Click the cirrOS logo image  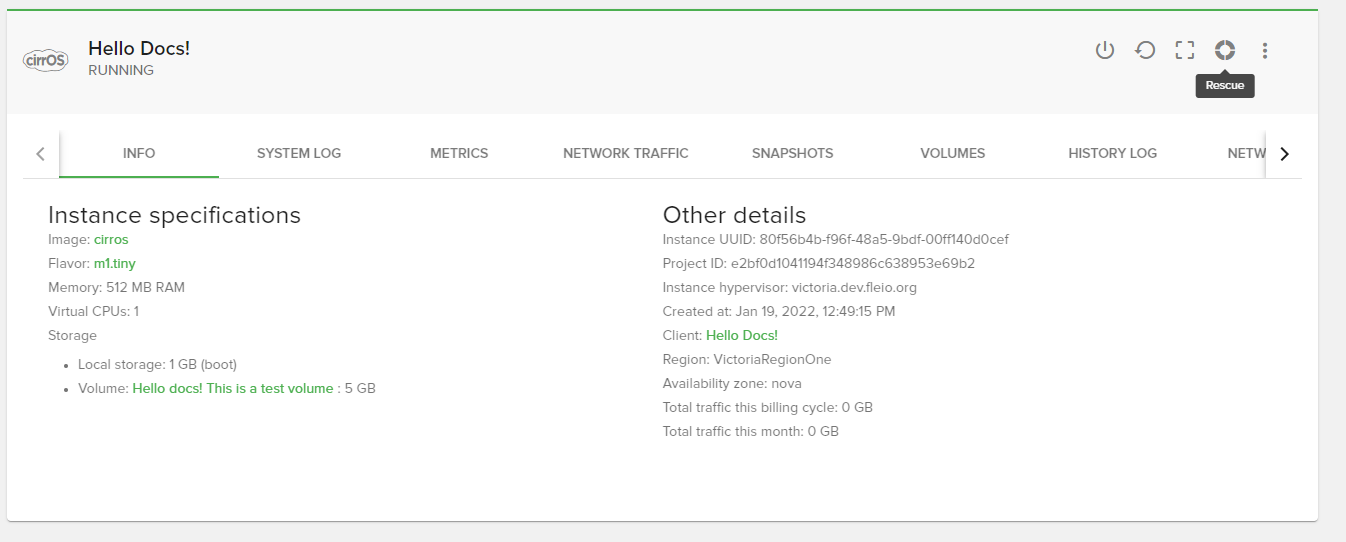[x=45, y=60]
